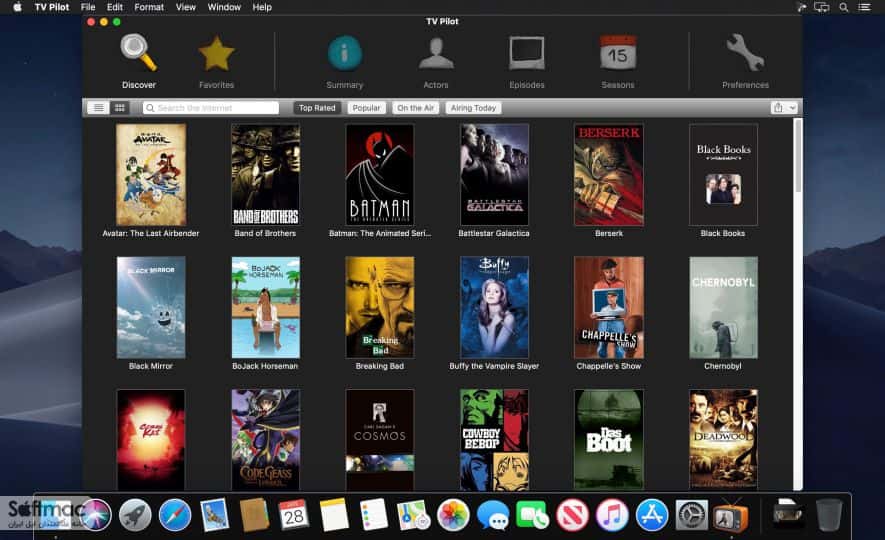Screen dimensions: 885x540
Task: Select the Chappelle's Show poster
Action: tap(608, 308)
